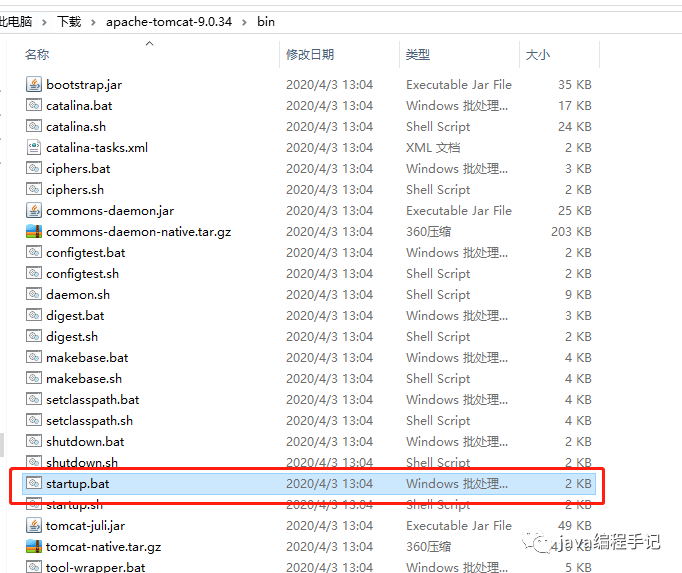The image size is (682, 573).
Task: Select the file name setclasspath.sh
Action: click(x=90, y=420)
